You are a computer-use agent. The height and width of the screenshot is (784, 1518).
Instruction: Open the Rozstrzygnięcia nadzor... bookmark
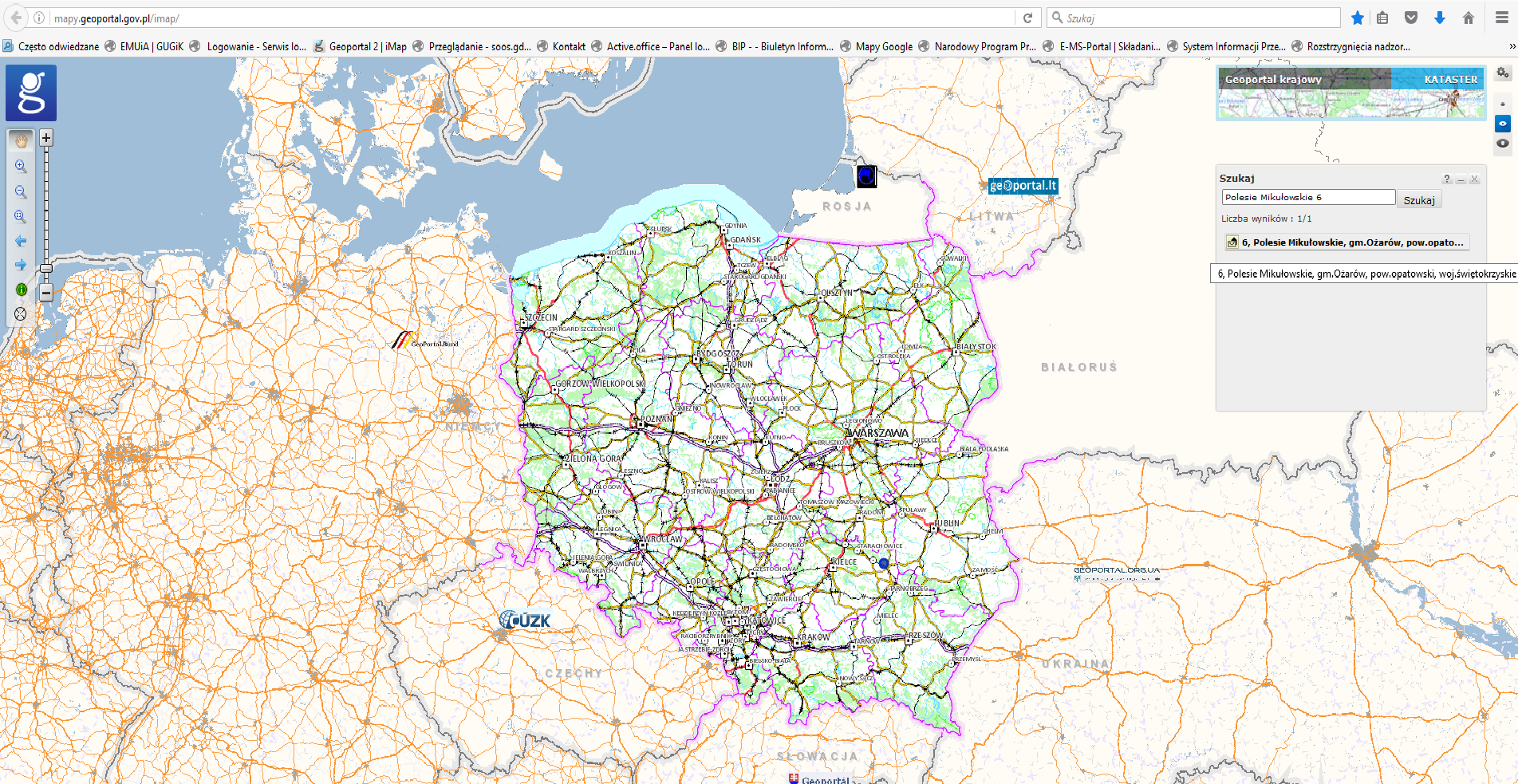(x=1351, y=46)
